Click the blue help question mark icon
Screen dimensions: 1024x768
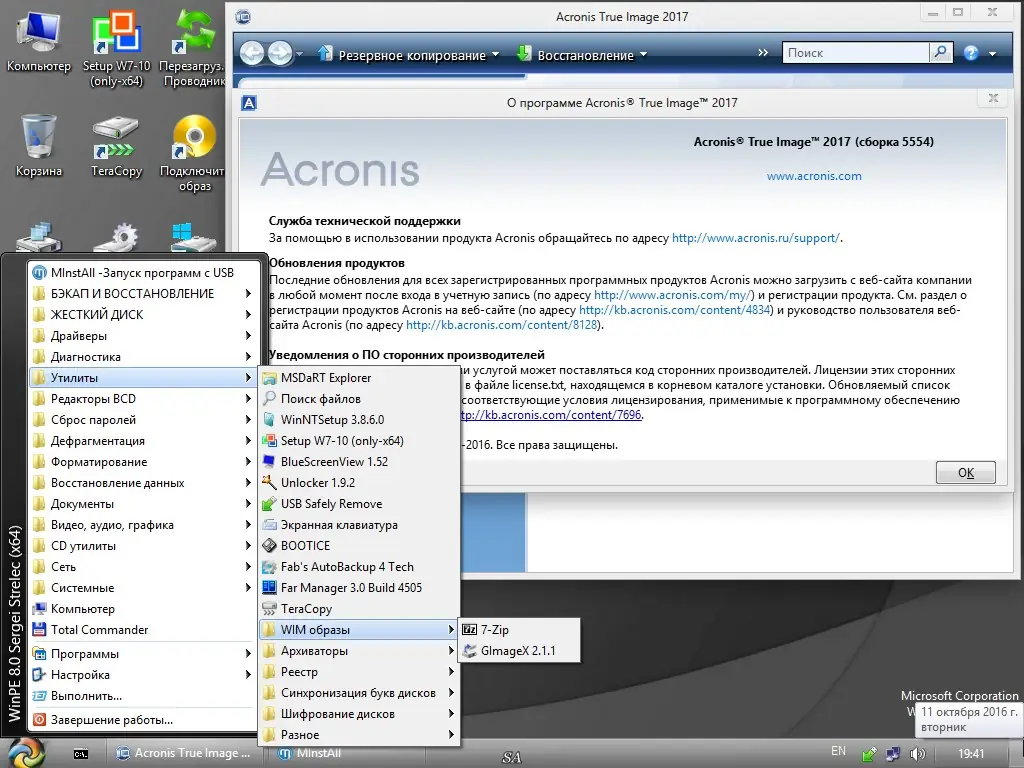pos(971,53)
